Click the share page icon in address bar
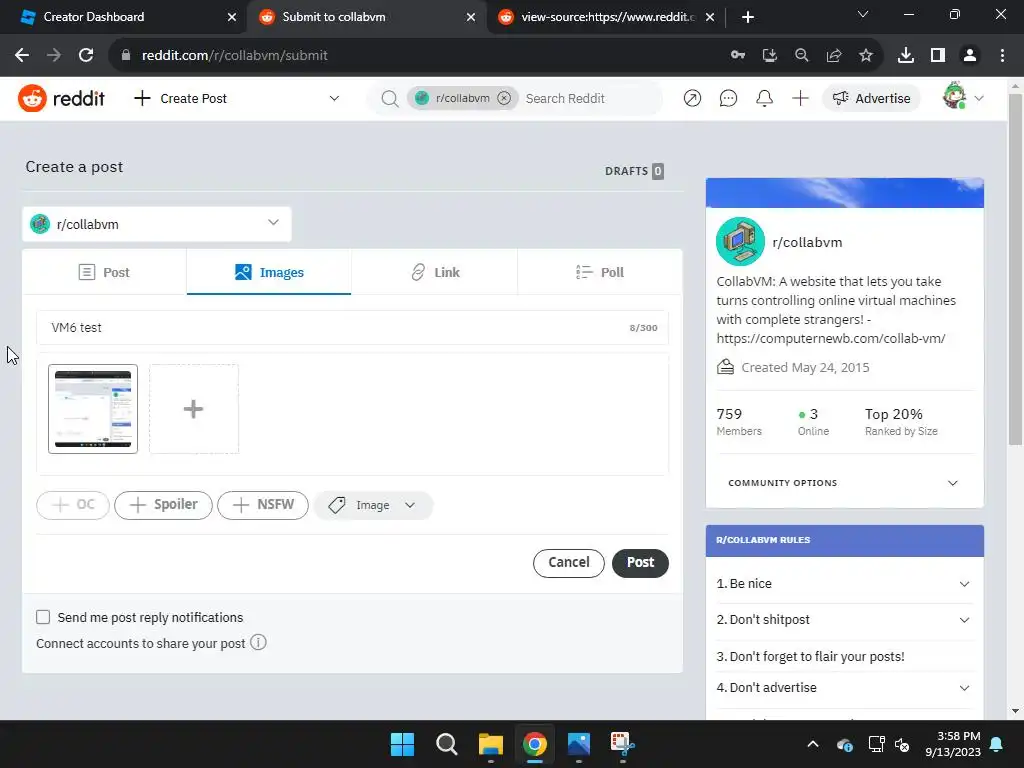This screenshot has width=1024, height=768. point(834,56)
